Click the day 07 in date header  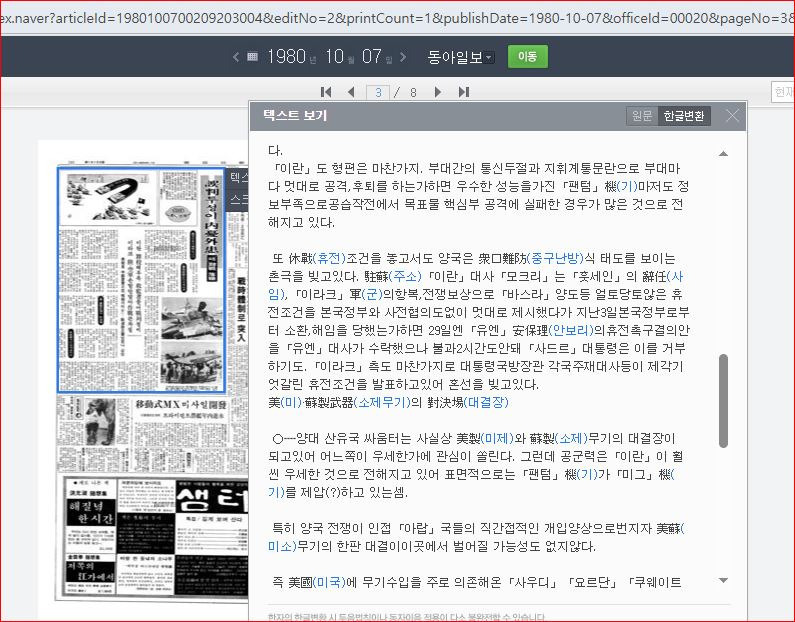point(372,56)
